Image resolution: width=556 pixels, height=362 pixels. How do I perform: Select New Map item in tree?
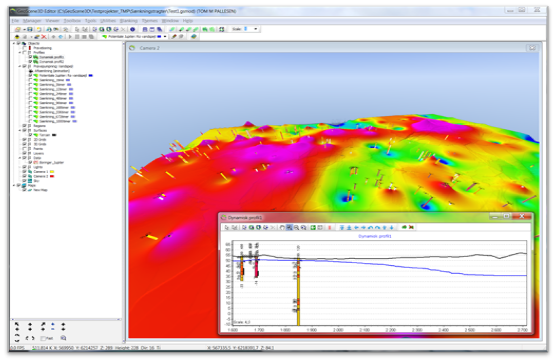point(40,190)
